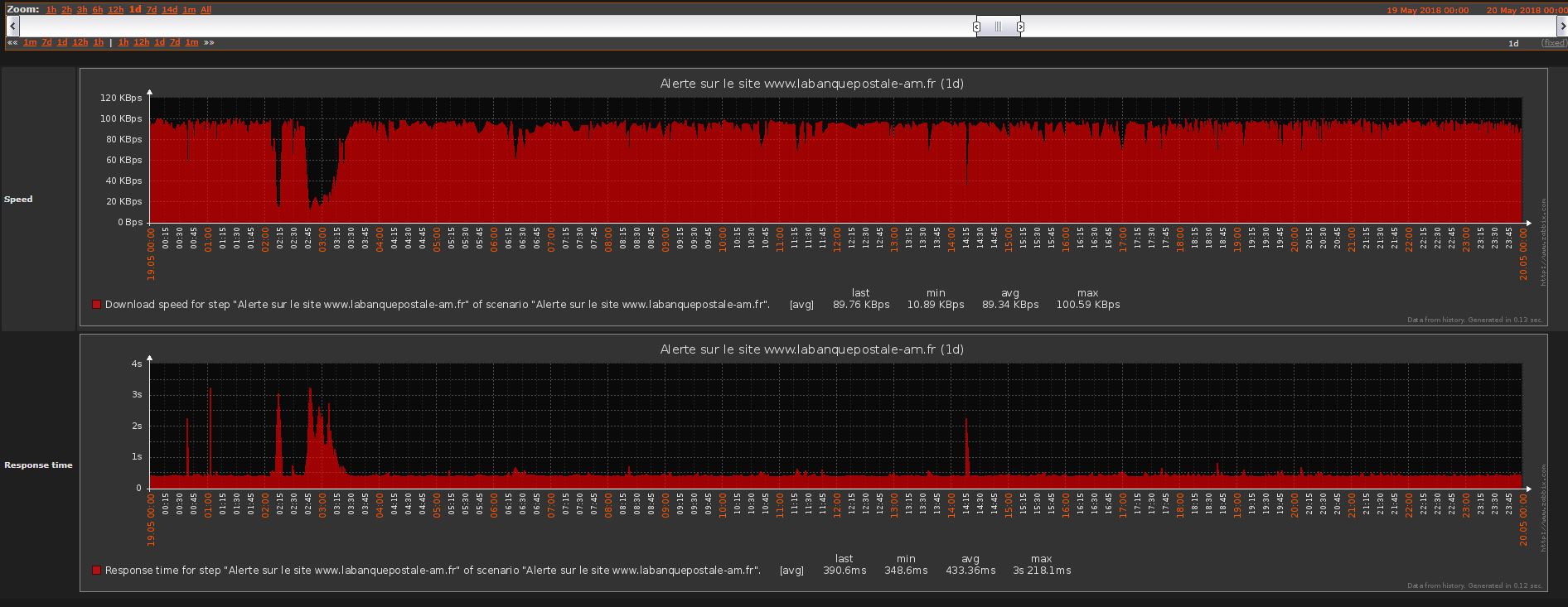Click the Speed graph plot area
Viewport: 1568px width, 607px height.
click(x=835, y=160)
